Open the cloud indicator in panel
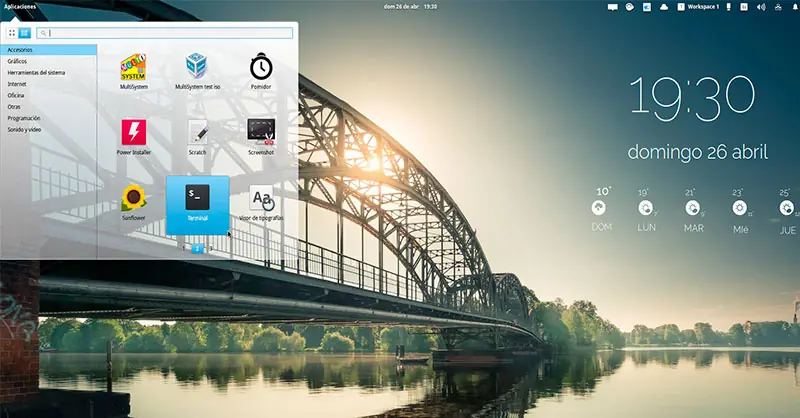 [x=664, y=7]
